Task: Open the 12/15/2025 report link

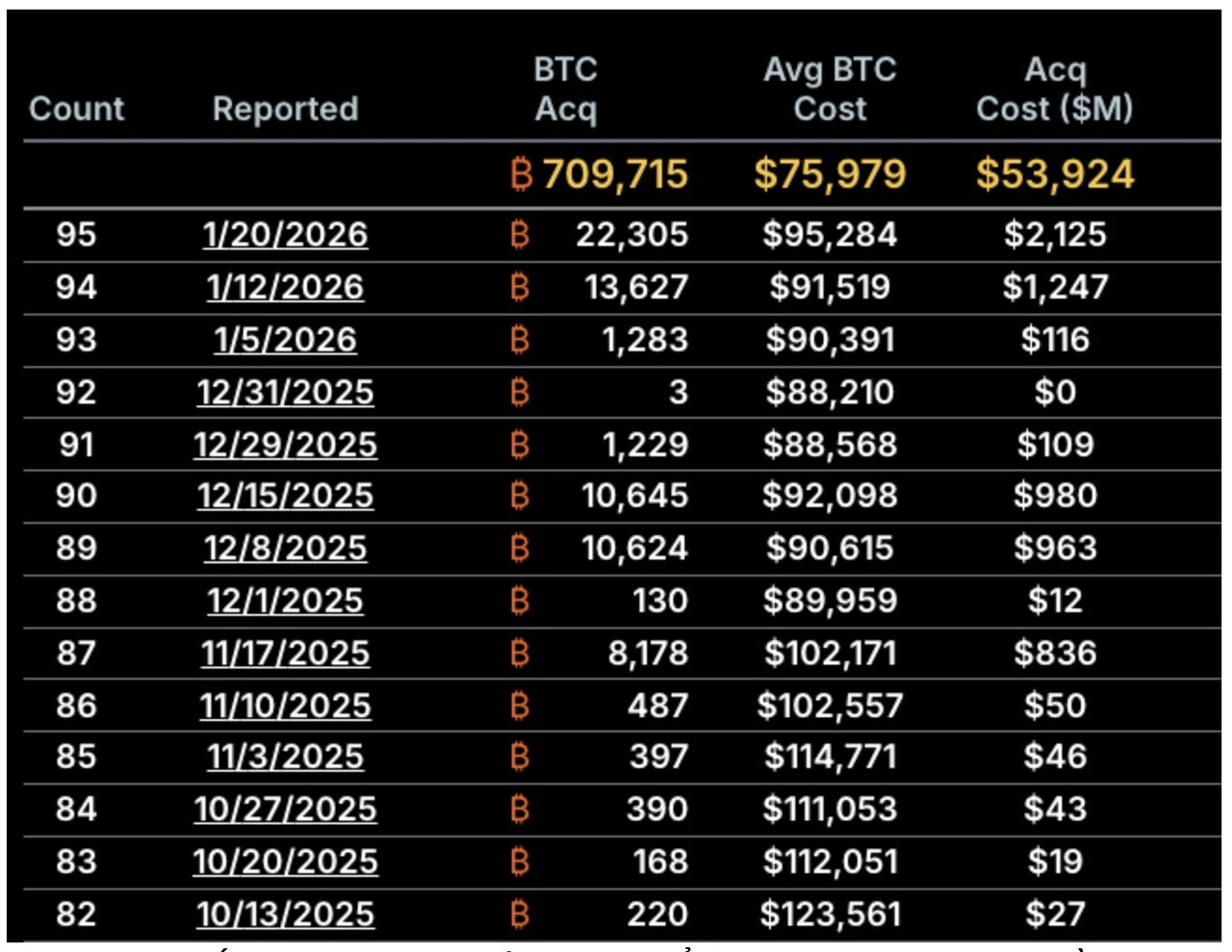Action: pos(285,496)
